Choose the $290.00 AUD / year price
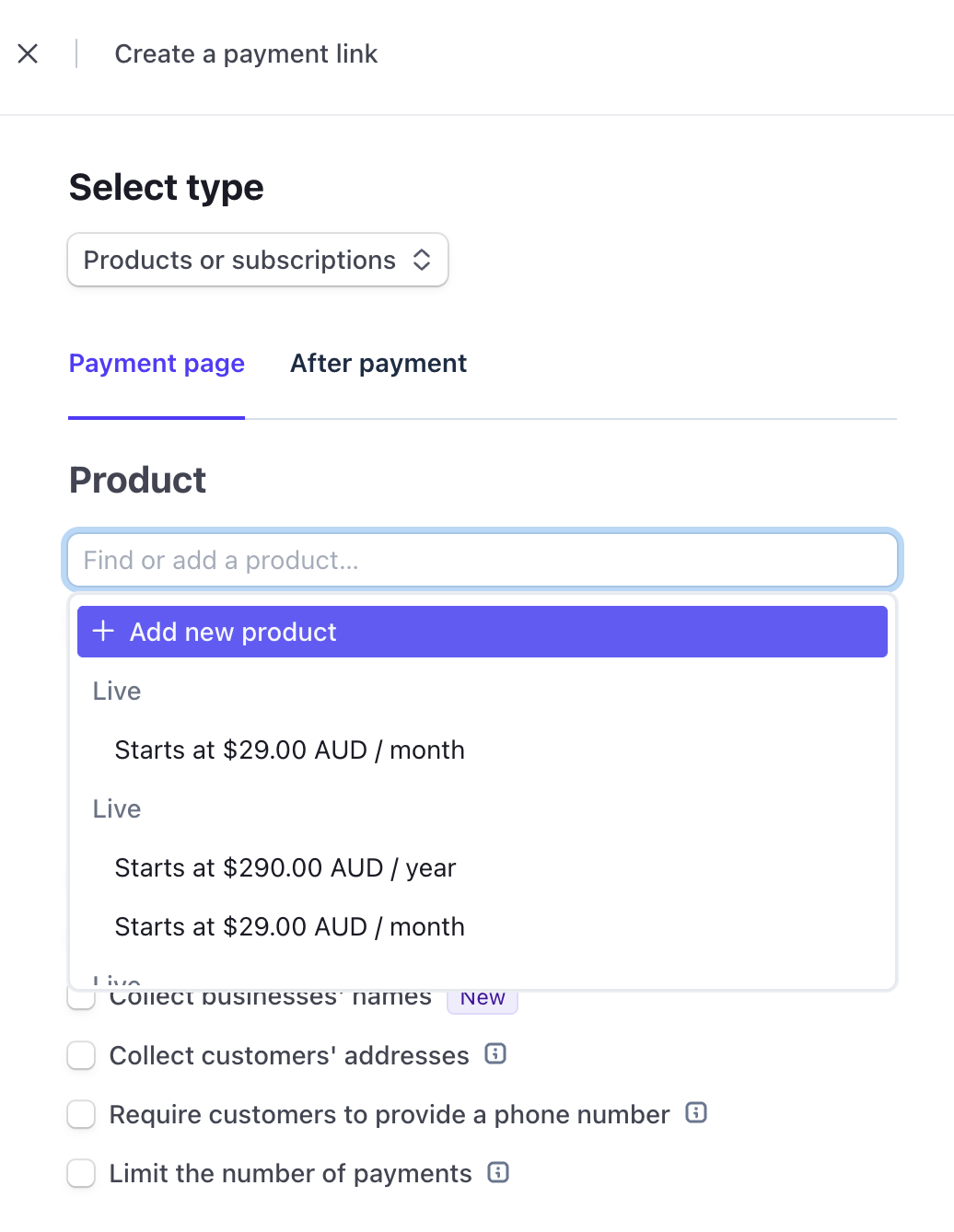 point(285,868)
